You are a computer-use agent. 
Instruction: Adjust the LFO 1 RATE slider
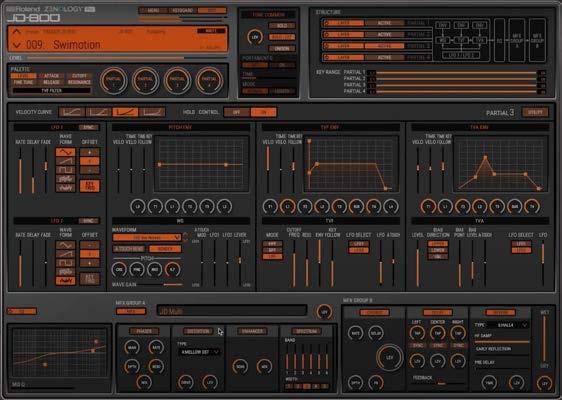click(x=20, y=171)
